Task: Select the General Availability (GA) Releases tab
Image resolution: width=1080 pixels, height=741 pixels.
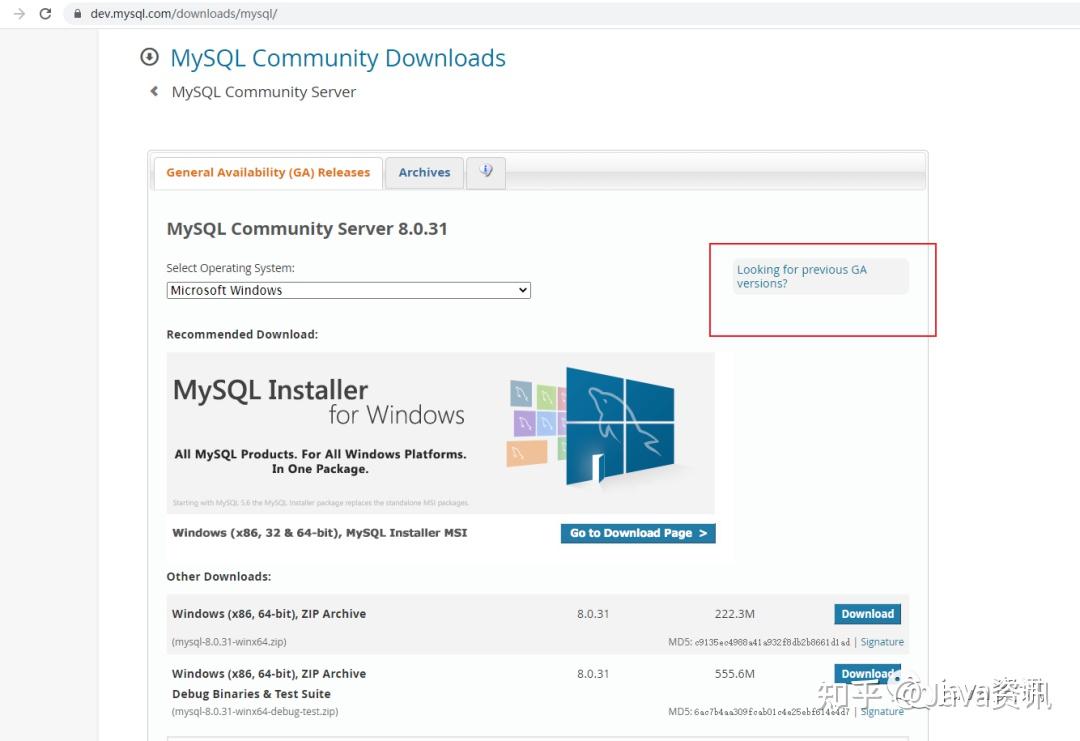Action: click(267, 172)
